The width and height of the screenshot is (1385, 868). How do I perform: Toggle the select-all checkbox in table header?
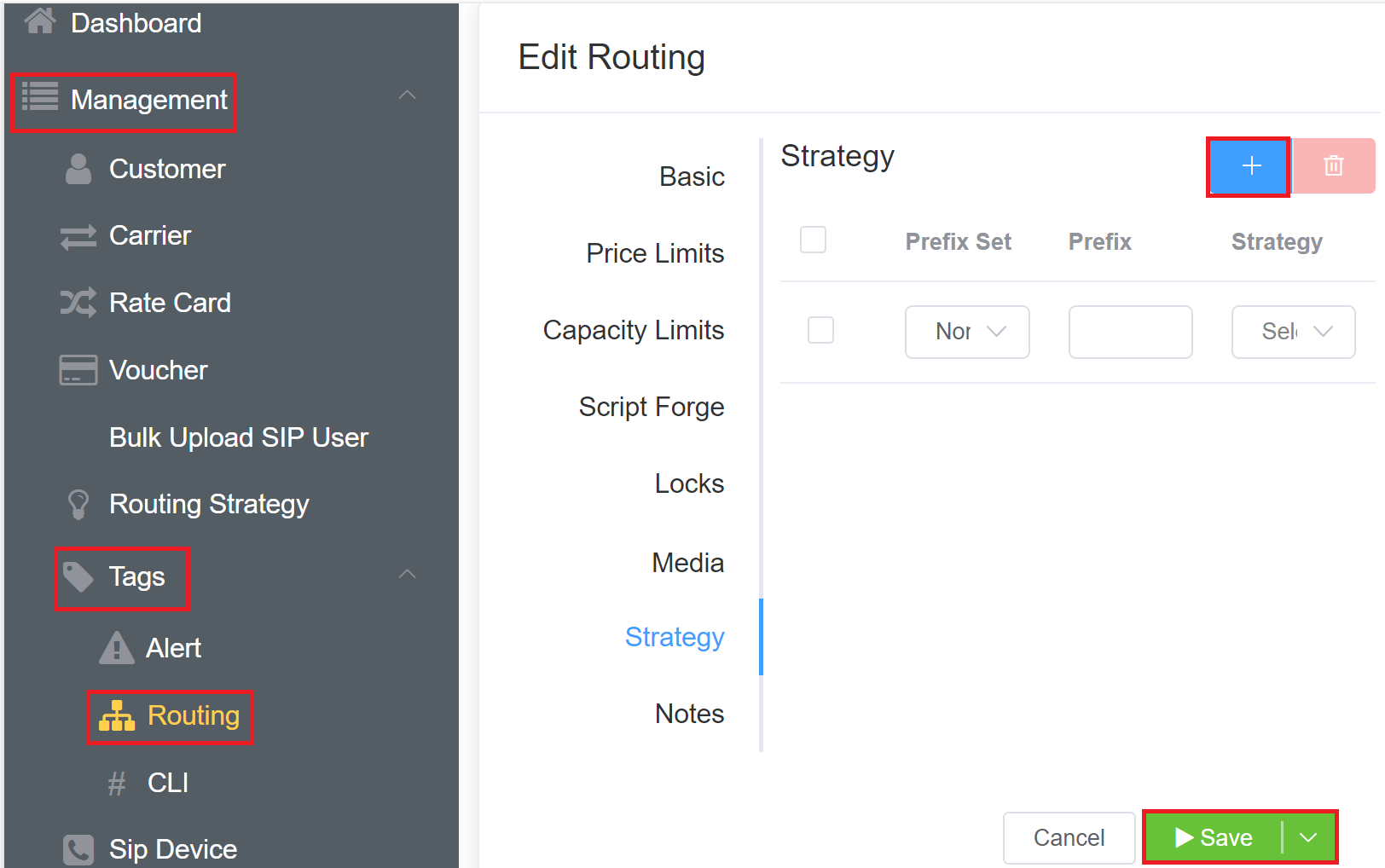pyautogui.click(x=813, y=240)
